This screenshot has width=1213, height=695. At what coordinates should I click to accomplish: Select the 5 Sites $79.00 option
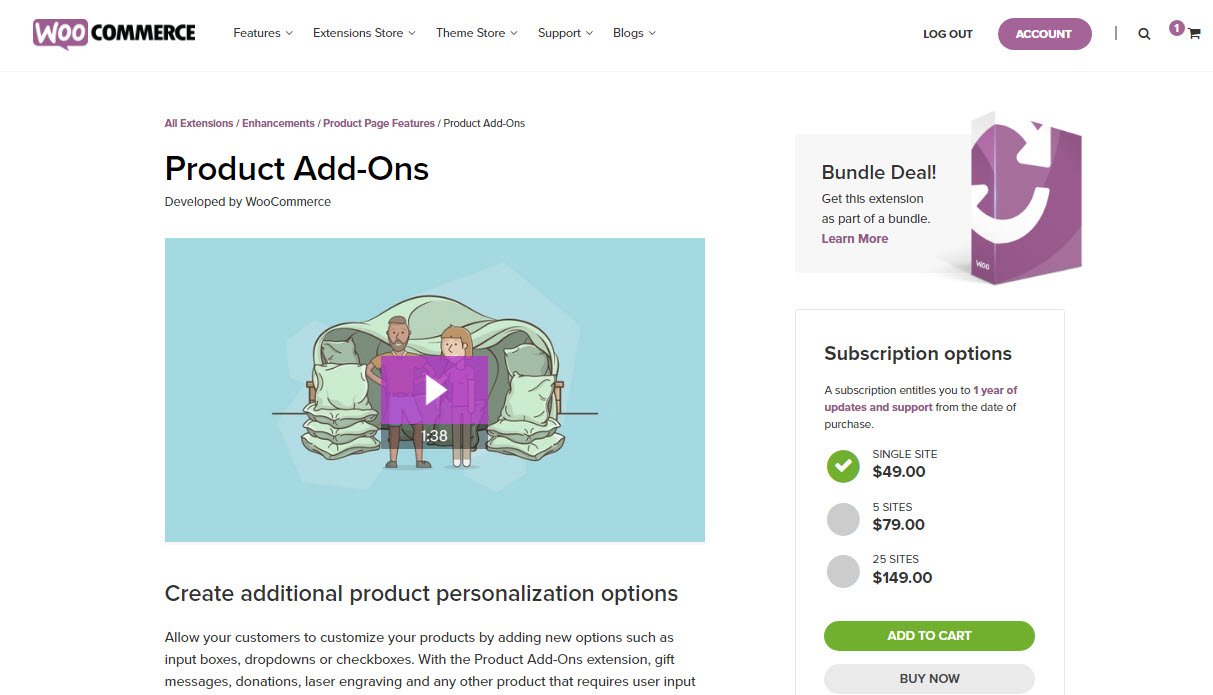pos(843,519)
